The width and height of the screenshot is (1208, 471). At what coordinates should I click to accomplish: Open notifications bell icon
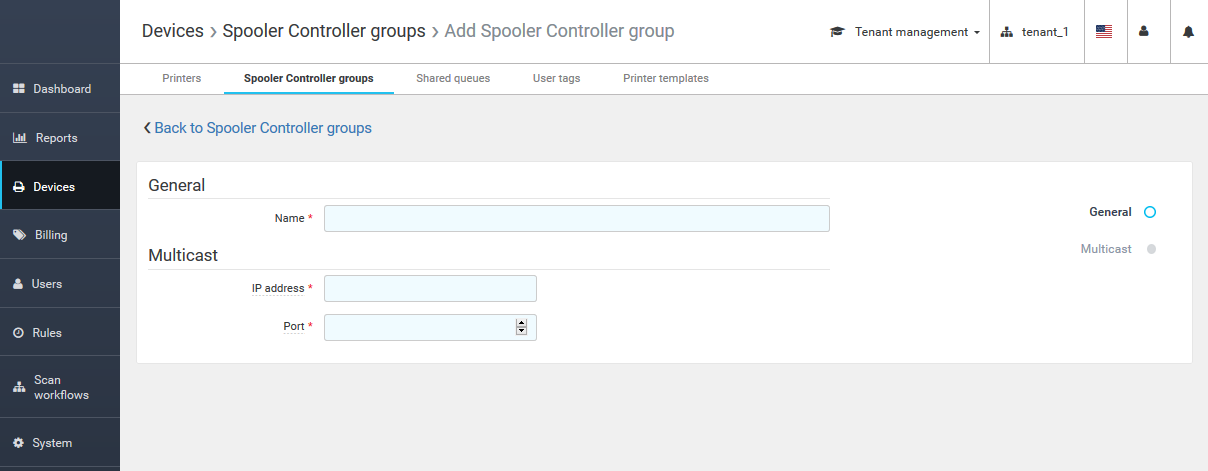(1188, 32)
